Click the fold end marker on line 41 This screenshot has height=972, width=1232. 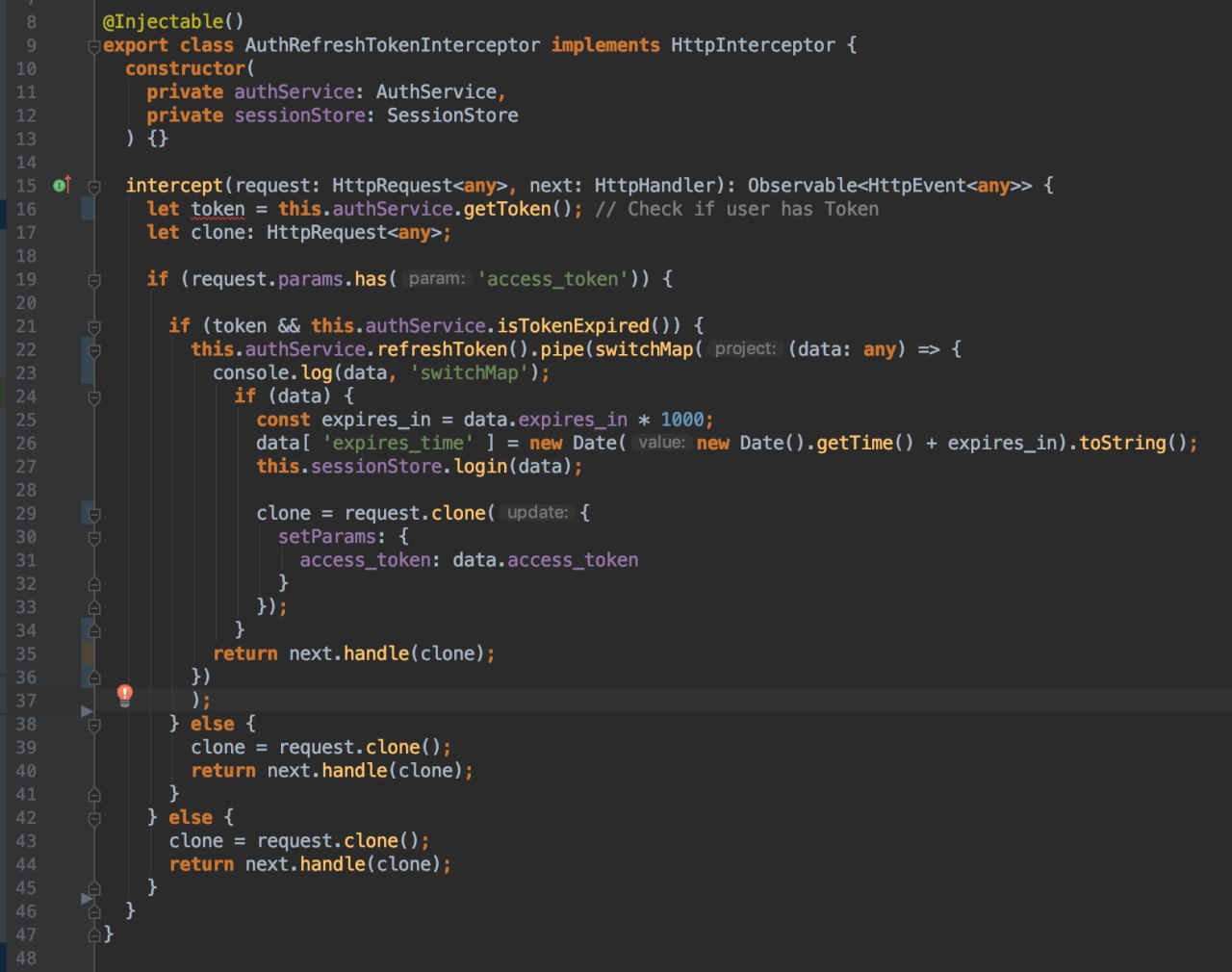pyautogui.click(x=94, y=794)
